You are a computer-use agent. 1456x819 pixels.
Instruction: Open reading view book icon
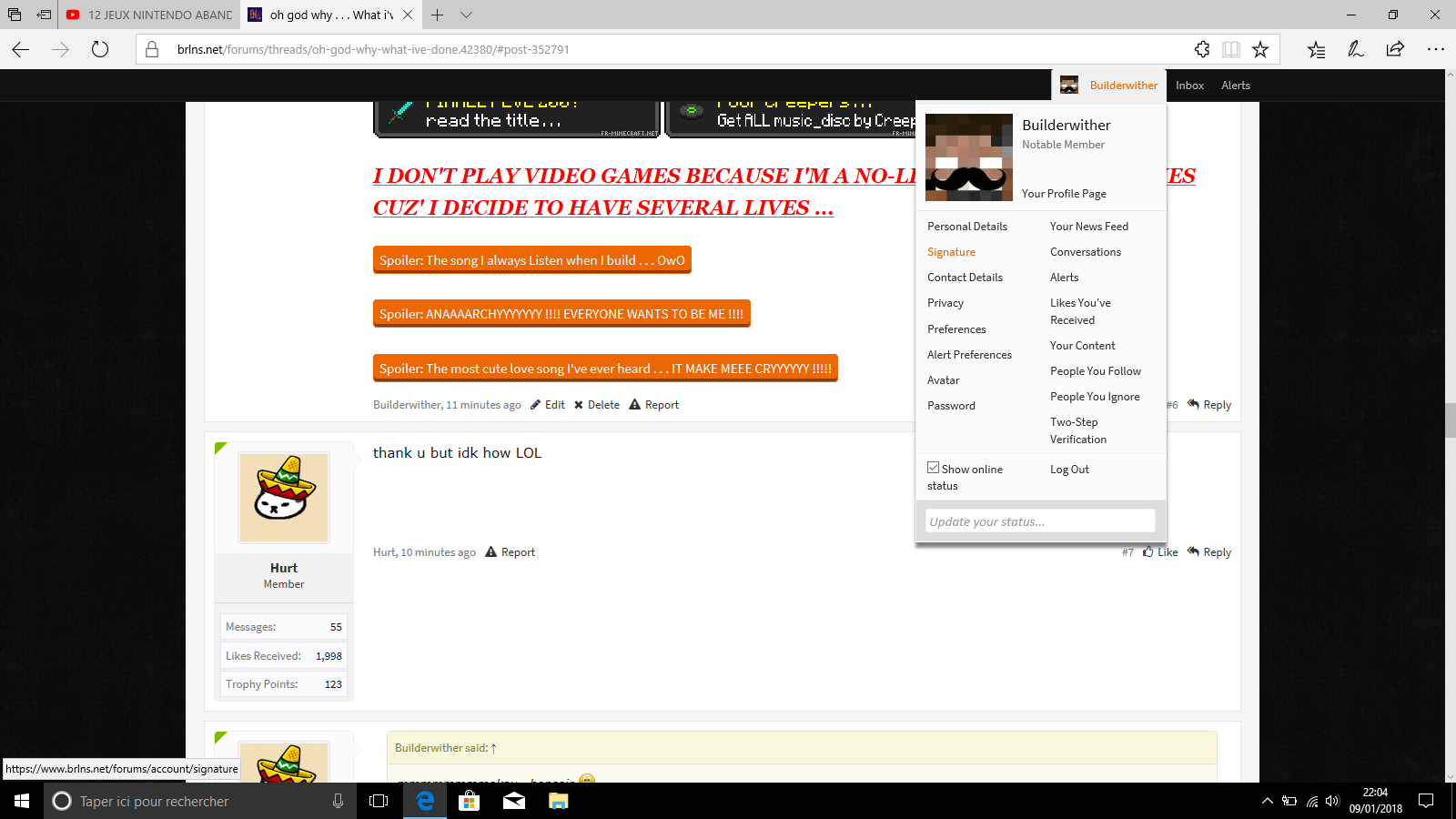(x=1231, y=49)
